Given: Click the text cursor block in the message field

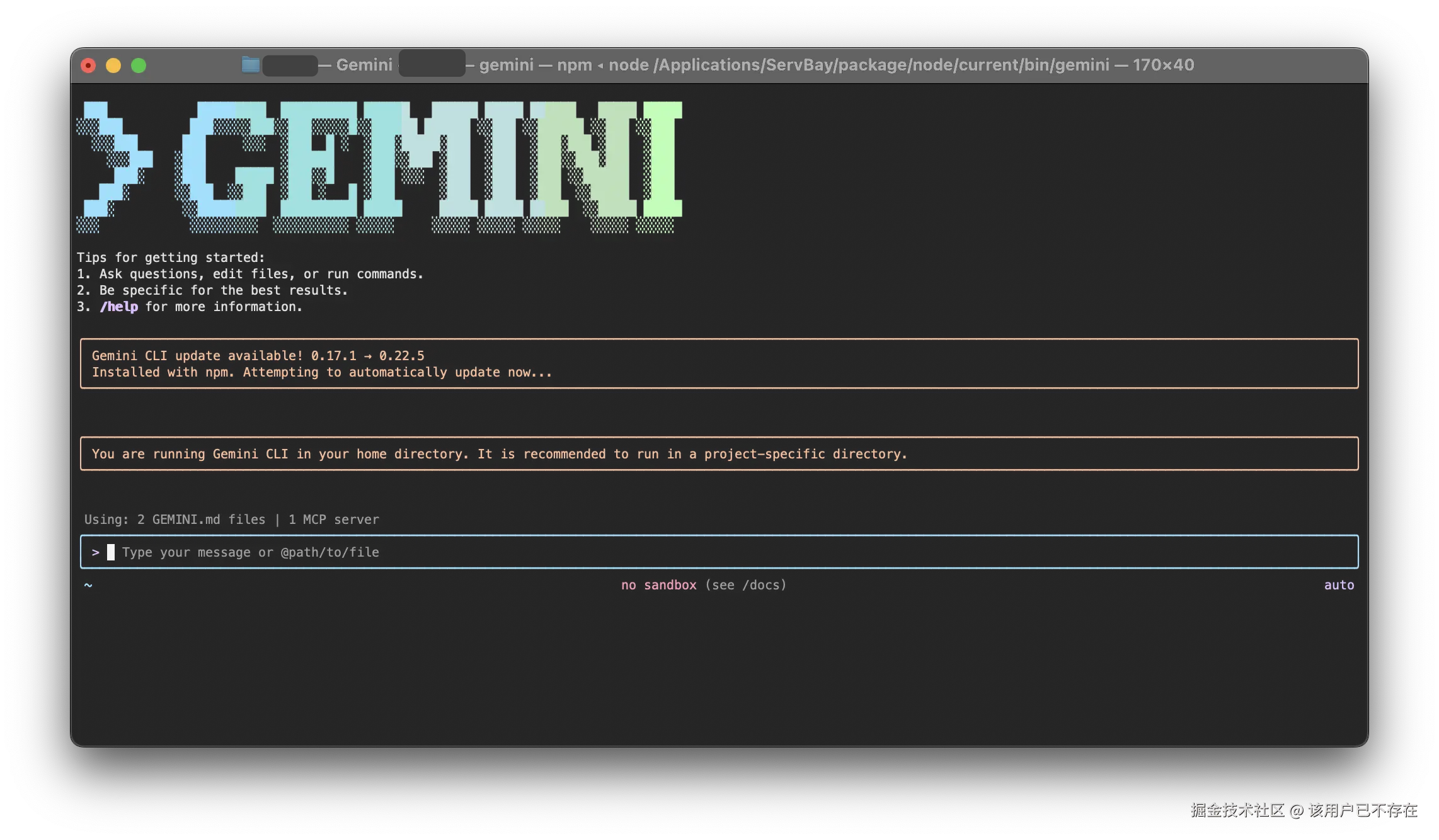Looking at the screenshot, I should pos(111,552).
